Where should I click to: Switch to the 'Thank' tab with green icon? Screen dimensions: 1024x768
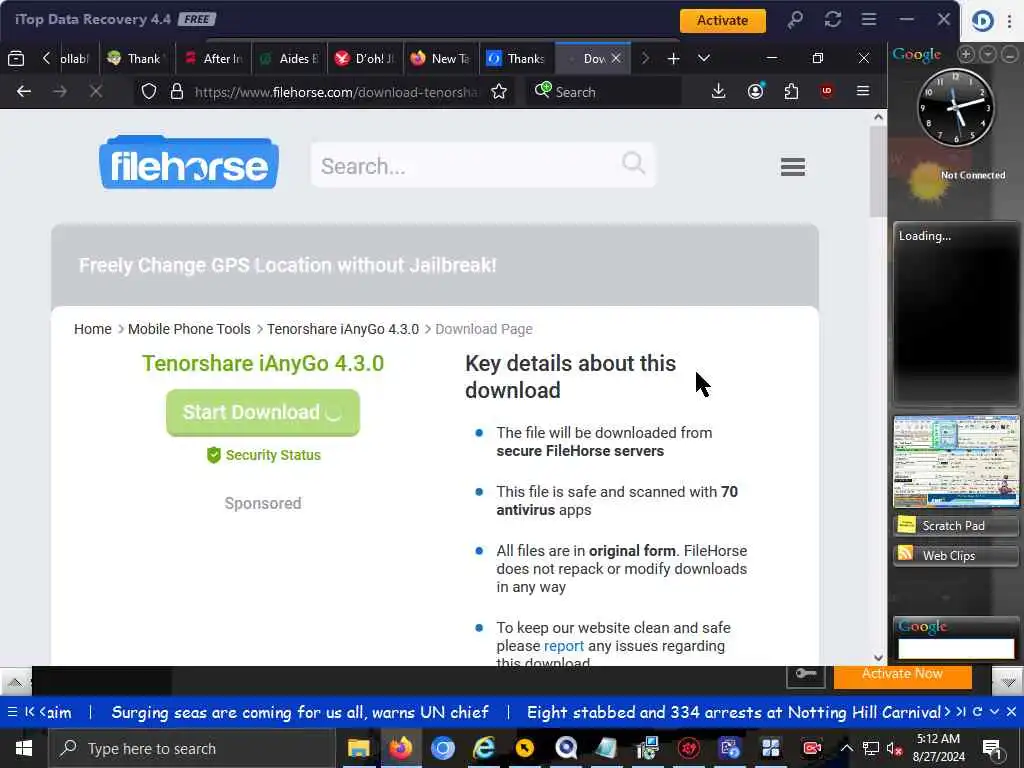136,59
